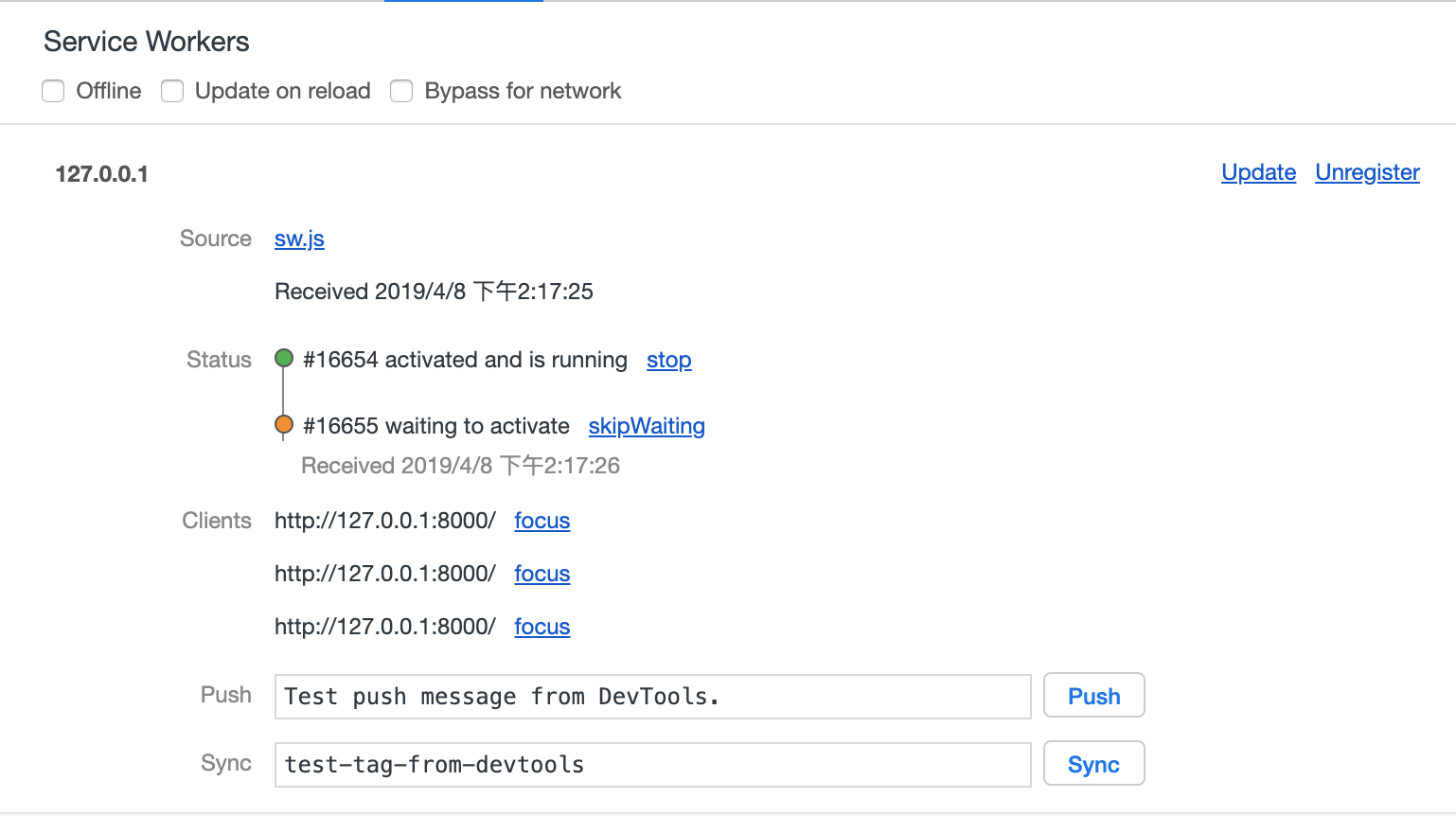
Task: Select the '127.0.0.1' origin heading
Action: coord(102,174)
